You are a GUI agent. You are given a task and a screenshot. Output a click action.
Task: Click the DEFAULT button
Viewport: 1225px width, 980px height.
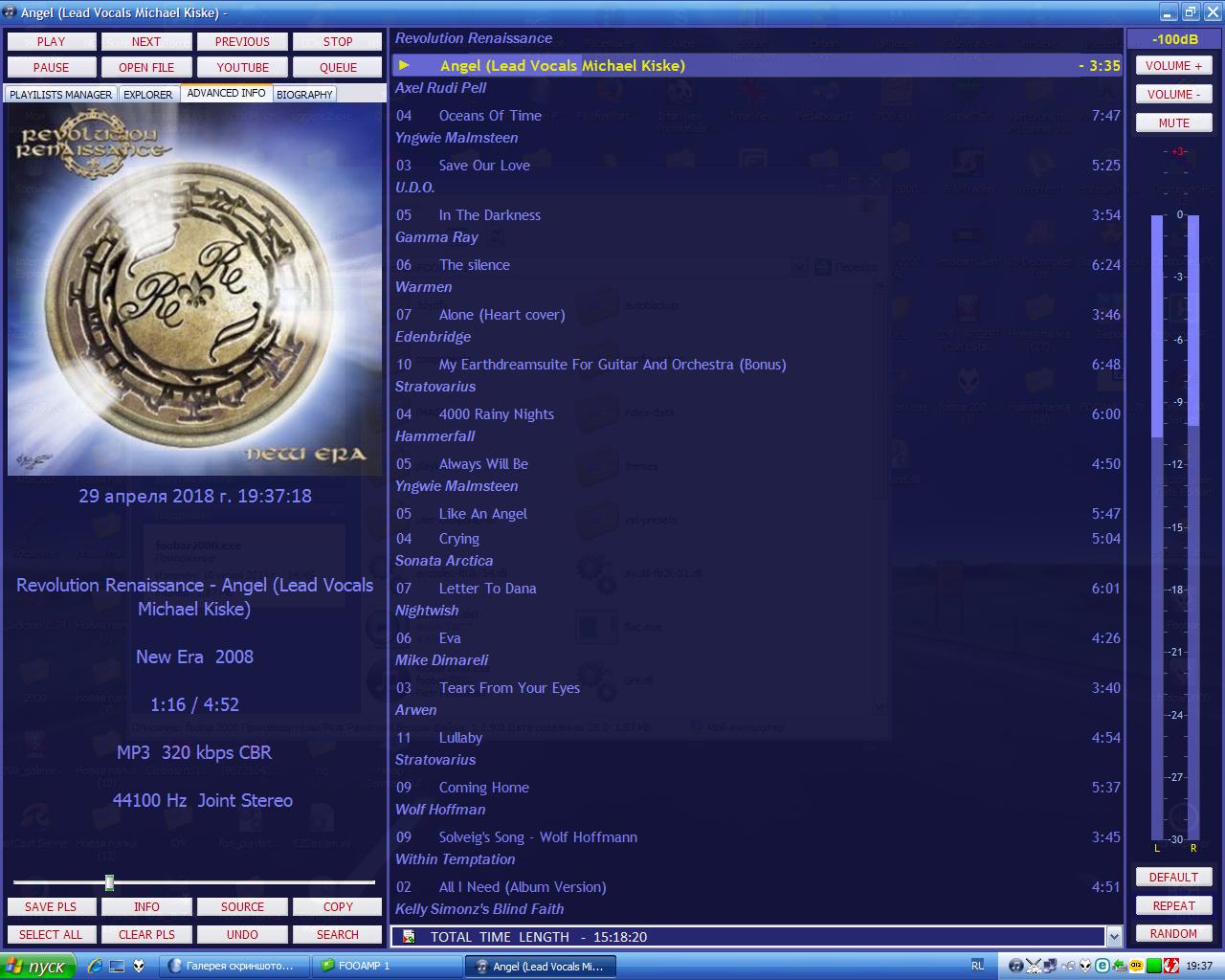(1174, 877)
